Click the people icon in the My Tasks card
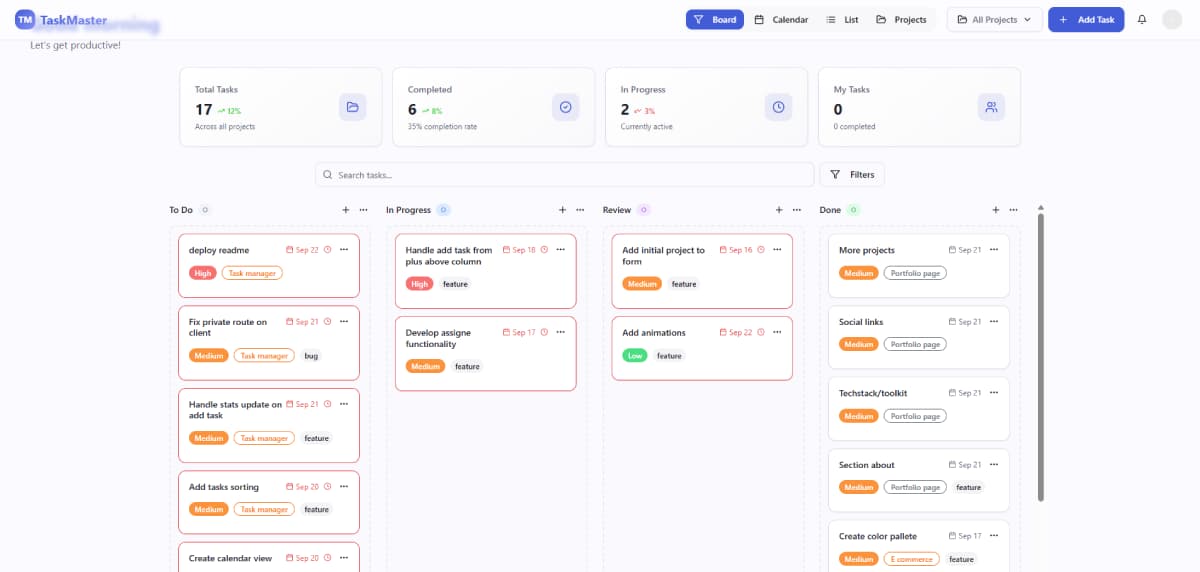 pos(991,107)
